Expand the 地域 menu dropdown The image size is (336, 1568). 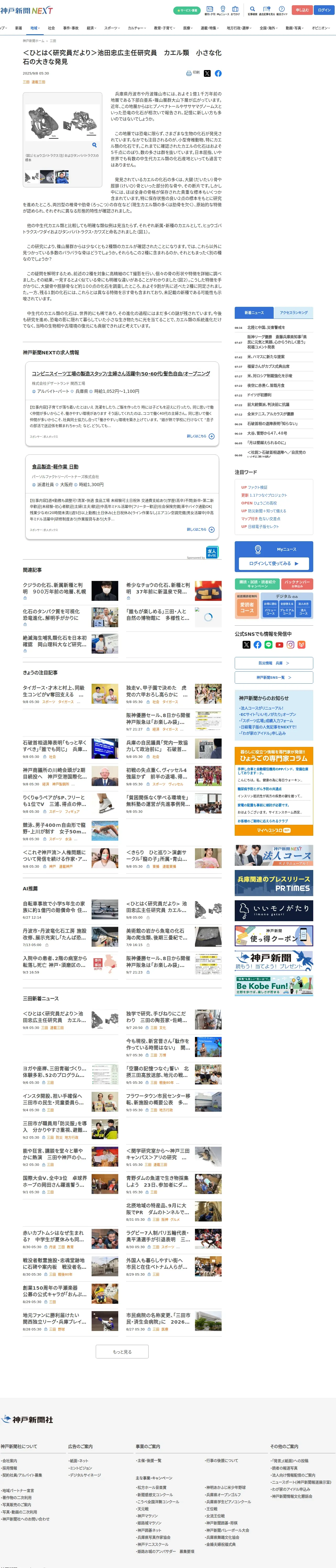[35, 28]
